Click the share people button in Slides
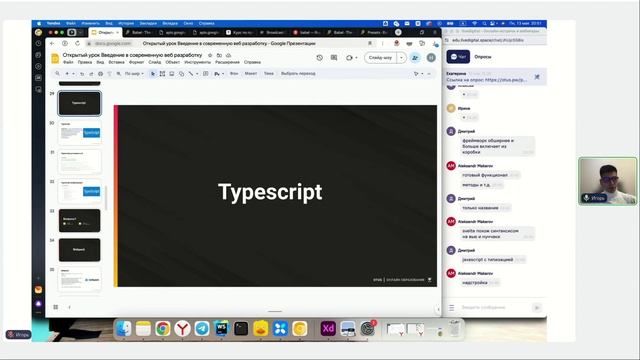The width and height of the screenshot is (640, 360). [415, 58]
